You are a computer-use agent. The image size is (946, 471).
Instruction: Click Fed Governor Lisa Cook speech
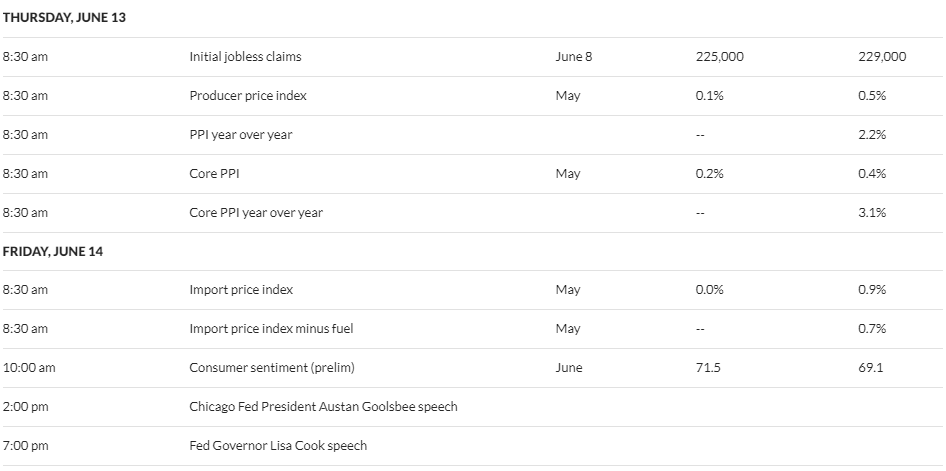point(278,446)
